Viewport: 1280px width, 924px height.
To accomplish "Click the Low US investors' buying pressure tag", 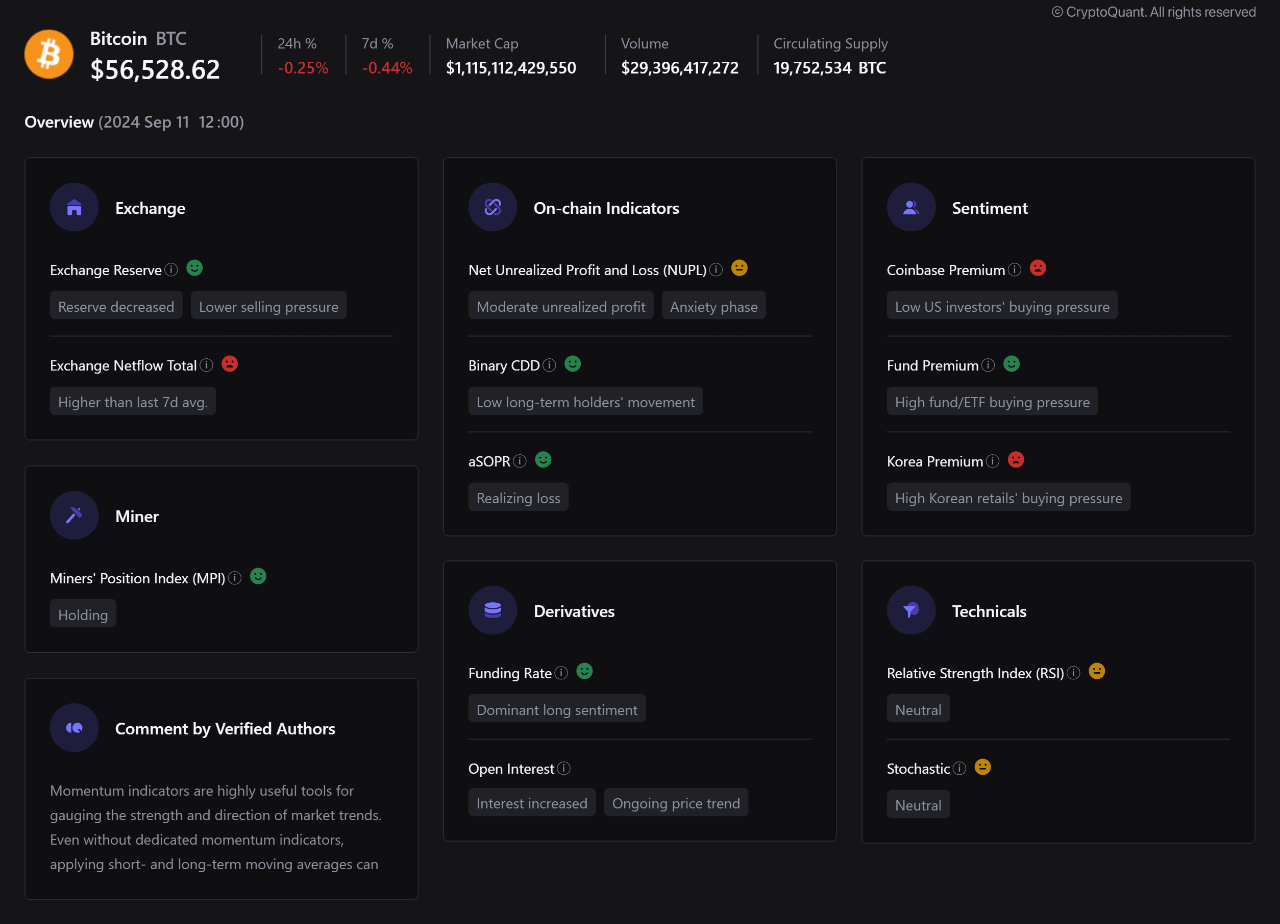I will tap(1002, 306).
